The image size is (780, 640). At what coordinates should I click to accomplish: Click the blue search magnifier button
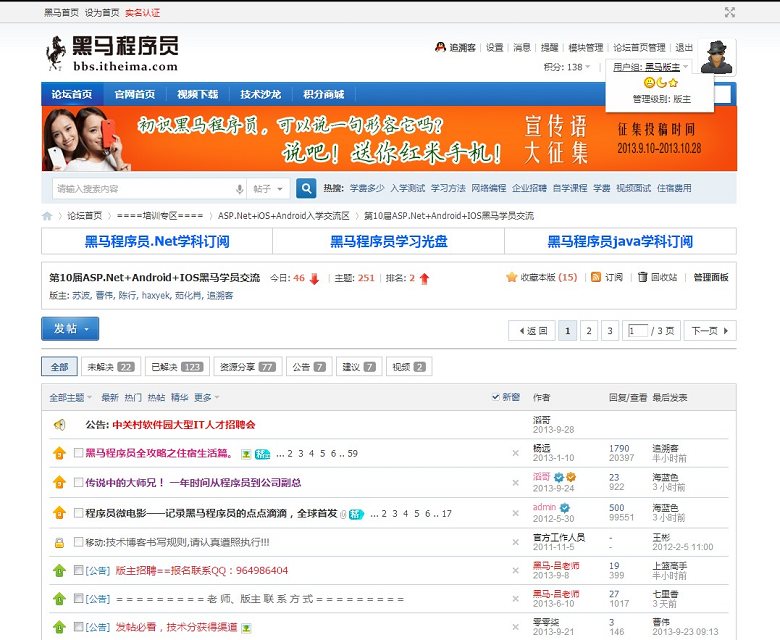pos(306,188)
